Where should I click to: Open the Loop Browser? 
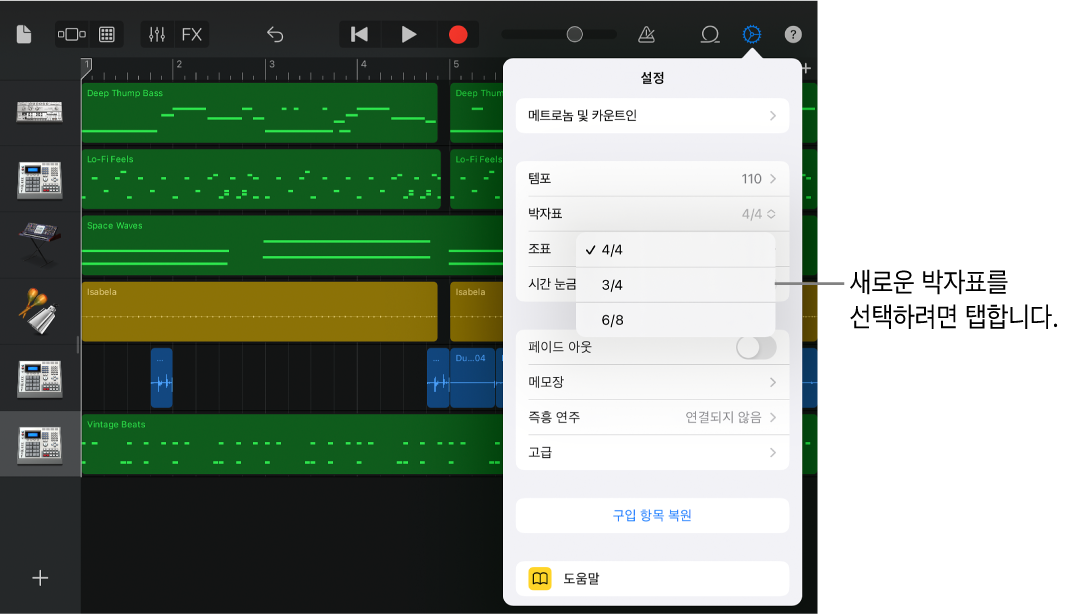point(710,33)
